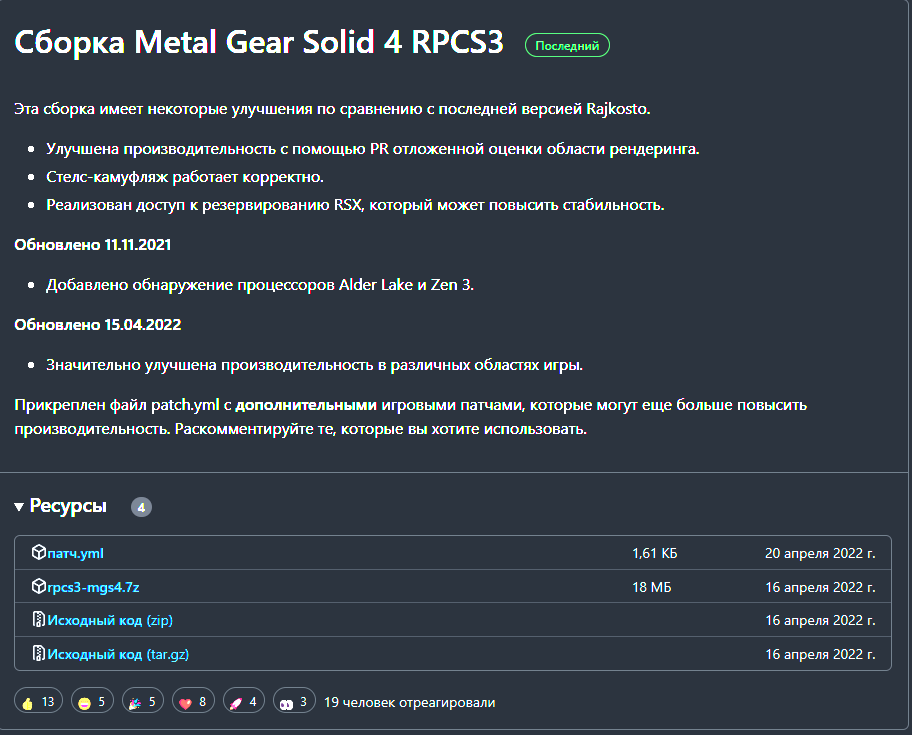Click the green Последний release label
Viewport: 912px width, 735px height.
point(567,45)
